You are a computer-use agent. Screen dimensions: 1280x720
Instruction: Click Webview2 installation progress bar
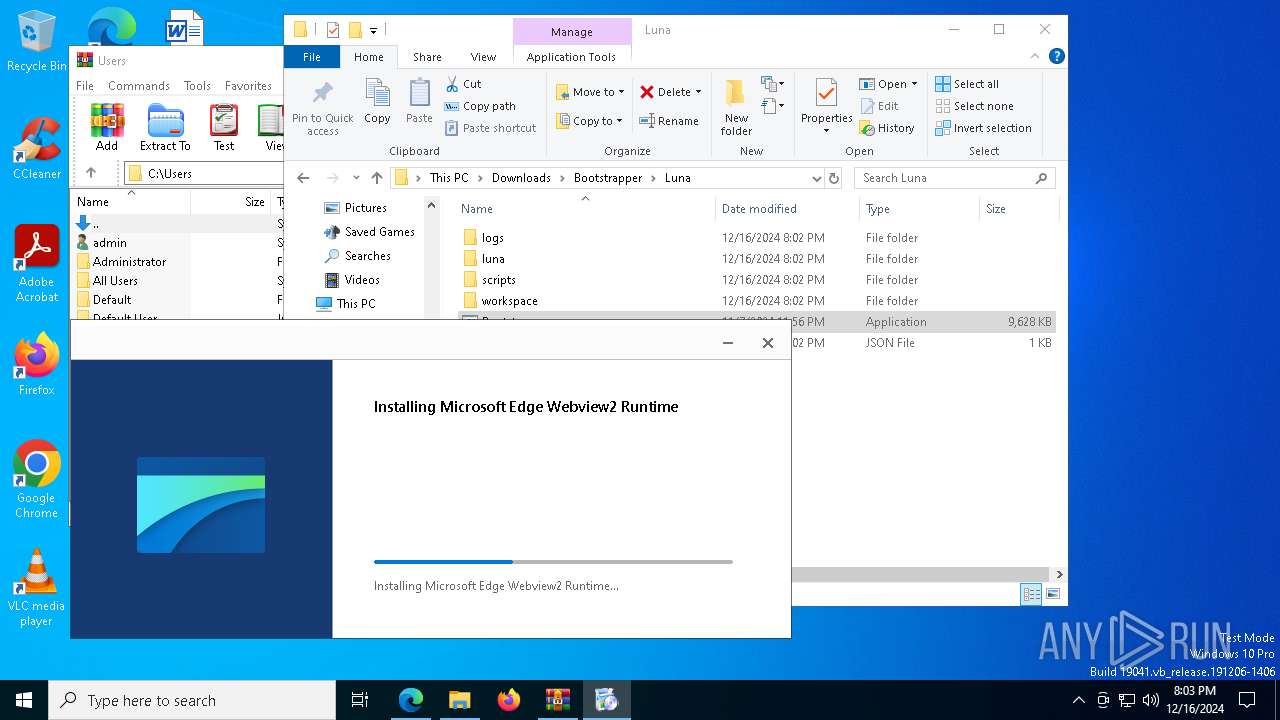553,562
